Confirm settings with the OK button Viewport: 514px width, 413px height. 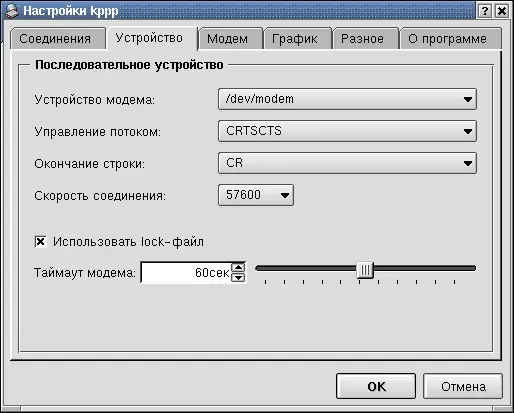pyautogui.click(x=376, y=386)
